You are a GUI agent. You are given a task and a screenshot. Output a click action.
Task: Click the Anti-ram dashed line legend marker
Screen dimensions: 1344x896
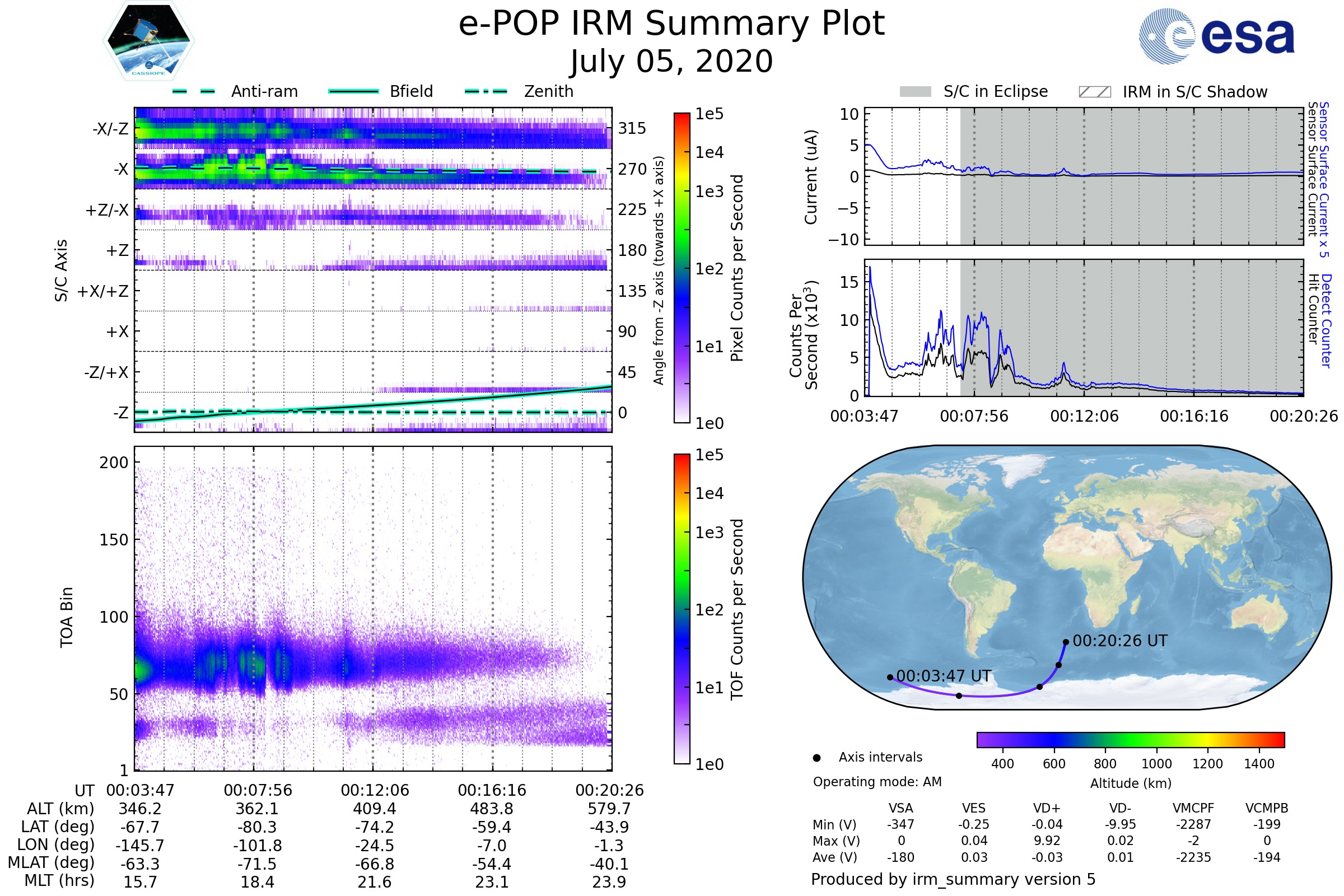point(194,91)
